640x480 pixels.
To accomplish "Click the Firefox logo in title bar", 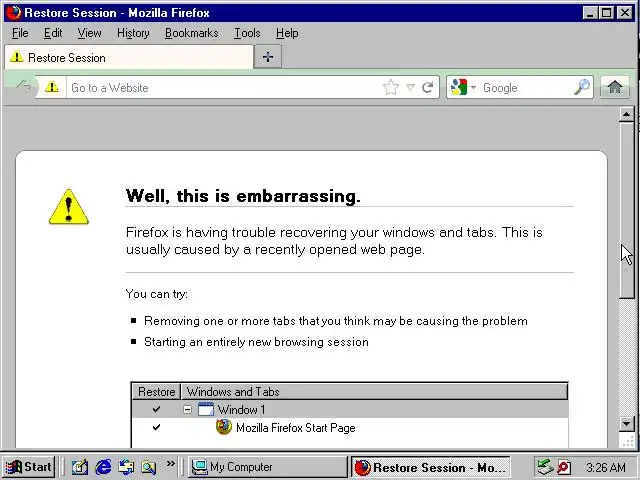I will 13,12.
